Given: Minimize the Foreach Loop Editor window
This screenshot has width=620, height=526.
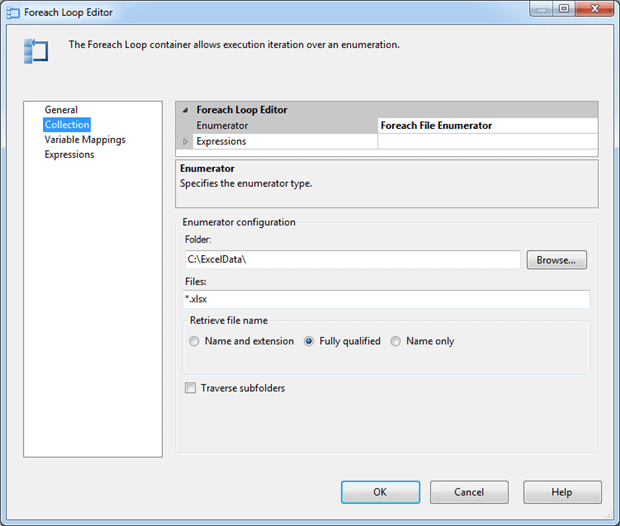Looking at the screenshot, I should (542, 9).
